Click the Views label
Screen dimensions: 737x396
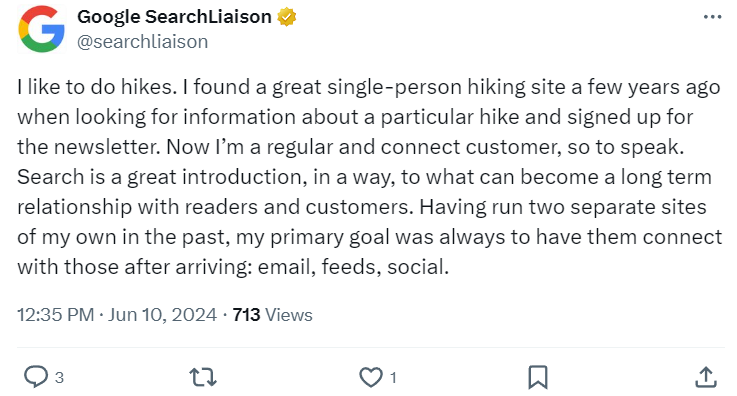pyautogui.click(x=289, y=315)
